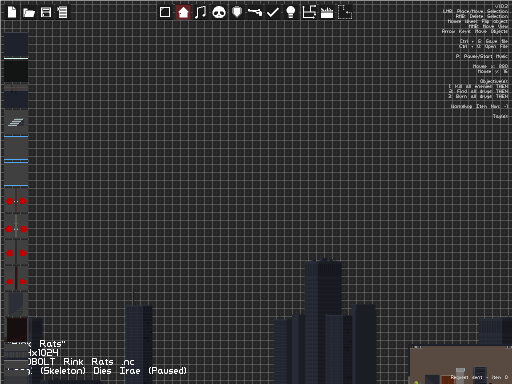Viewport: 512px width, 384px height.
Task: Save the level with the floppy disk icon
Action: 46,12
